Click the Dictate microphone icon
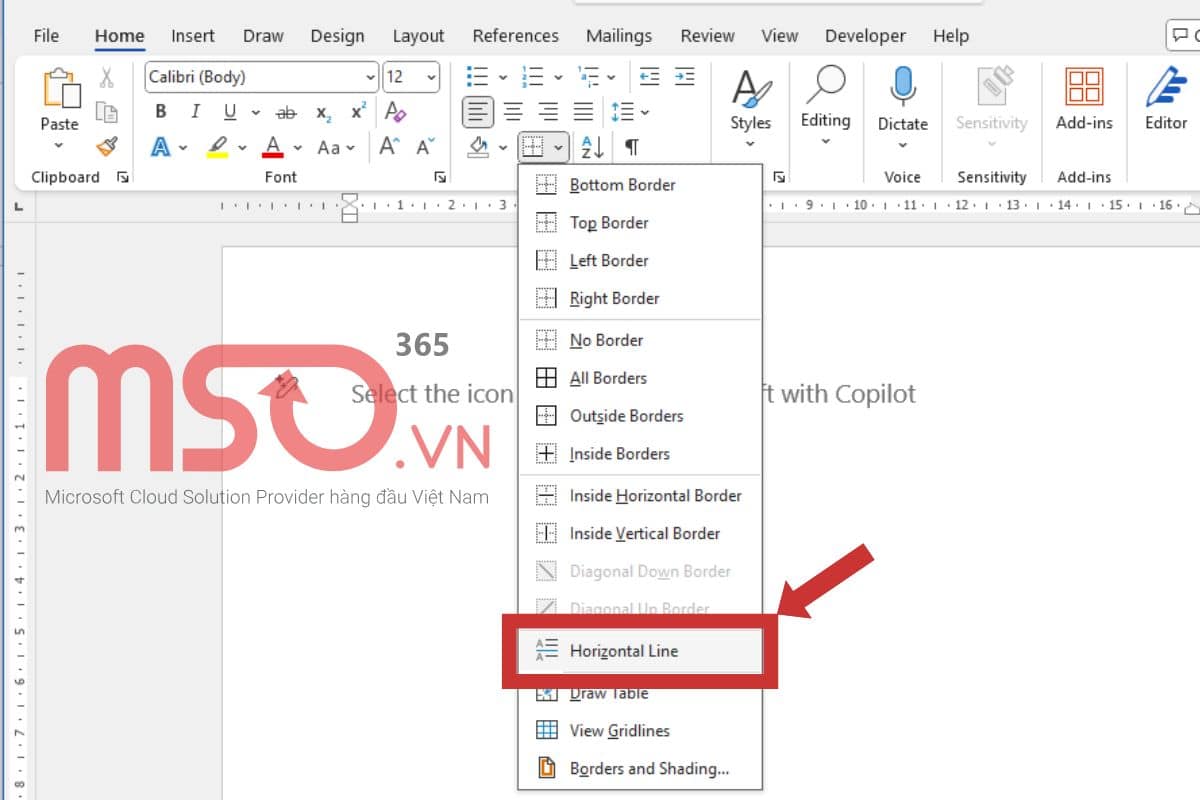Image resolution: width=1200 pixels, height=800 pixels. [x=902, y=87]
